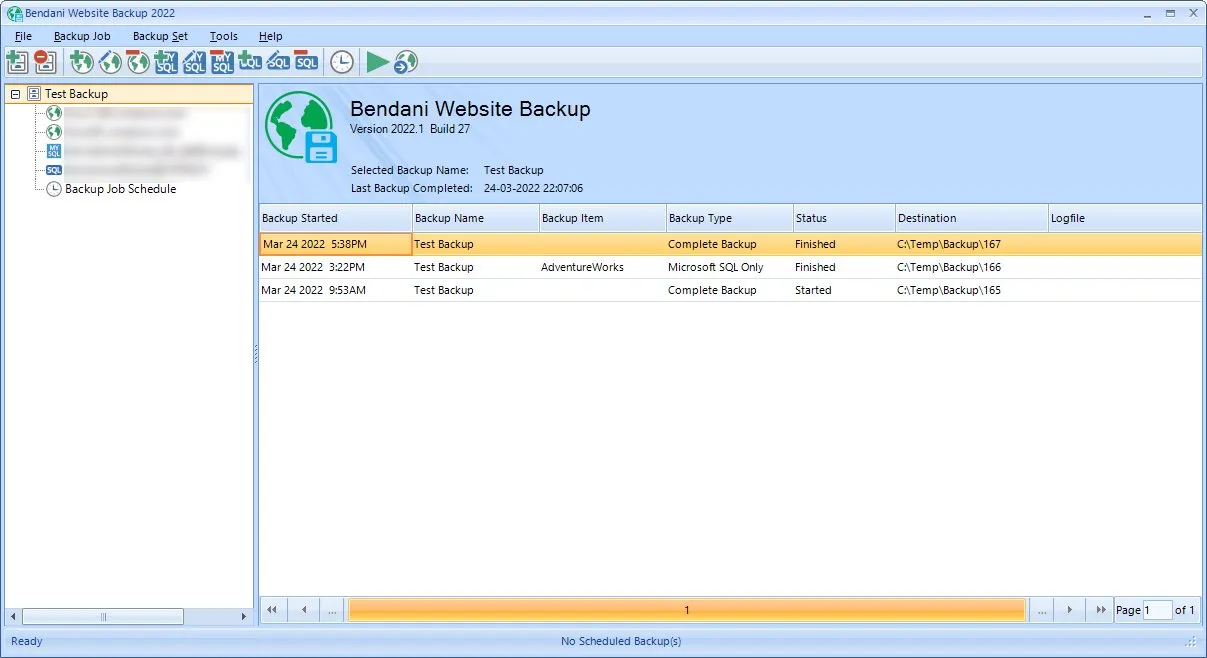Open the schedule clock toolbar icon

tap(342, 62)
